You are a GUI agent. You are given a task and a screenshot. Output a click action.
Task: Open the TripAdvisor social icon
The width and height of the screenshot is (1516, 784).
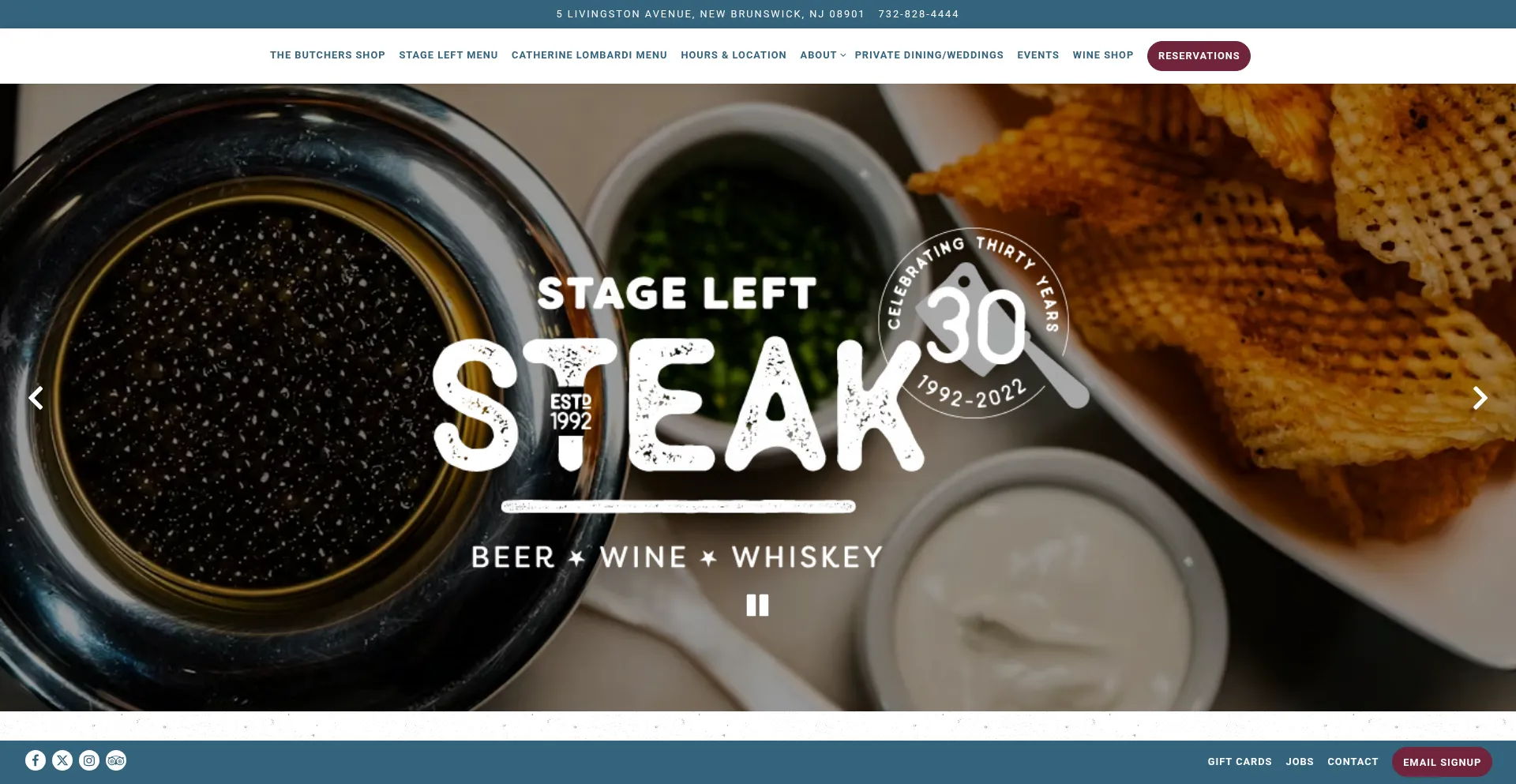(x=116, y=760)
